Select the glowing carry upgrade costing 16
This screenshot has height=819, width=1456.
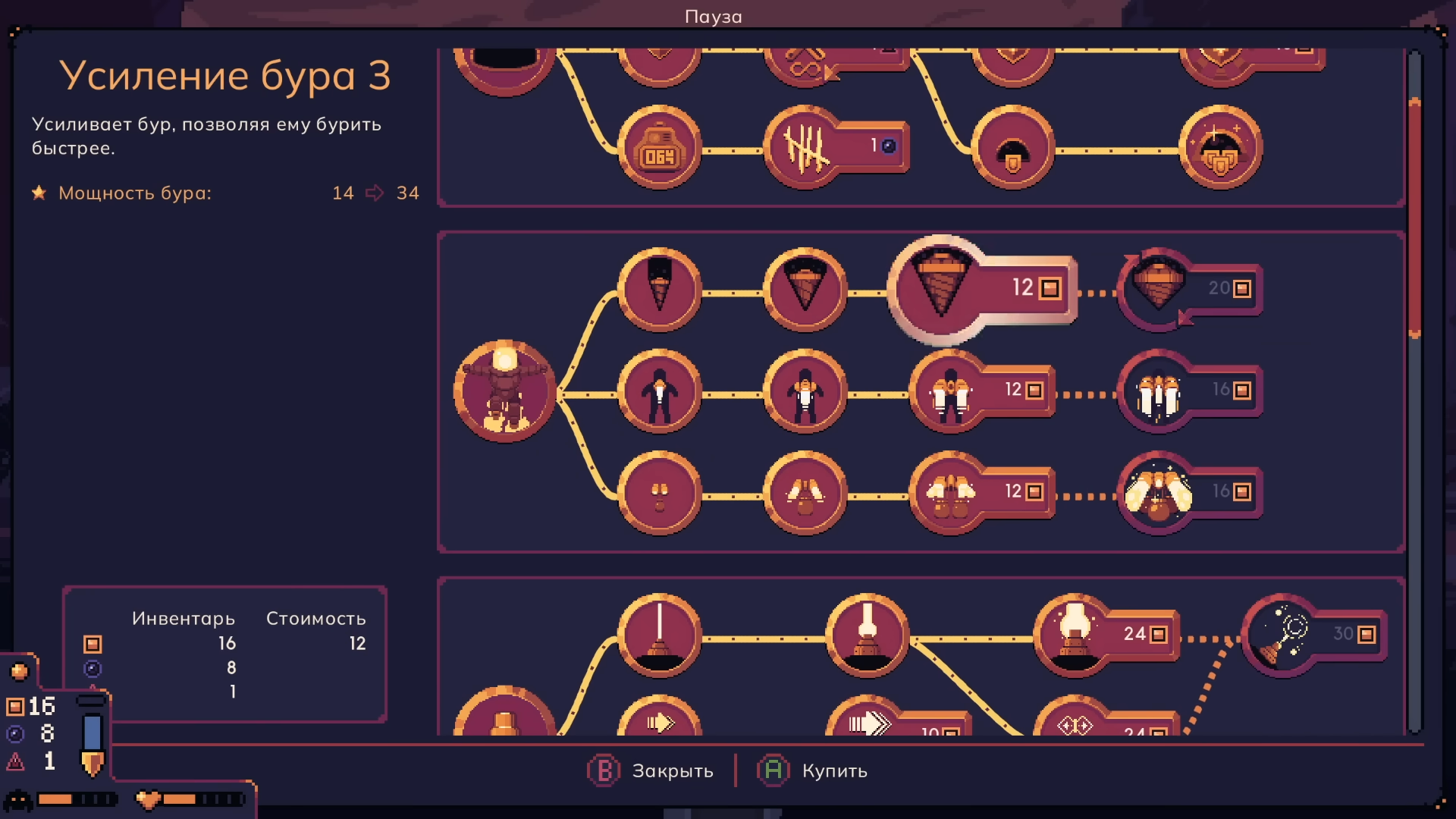click(1191, 493)
